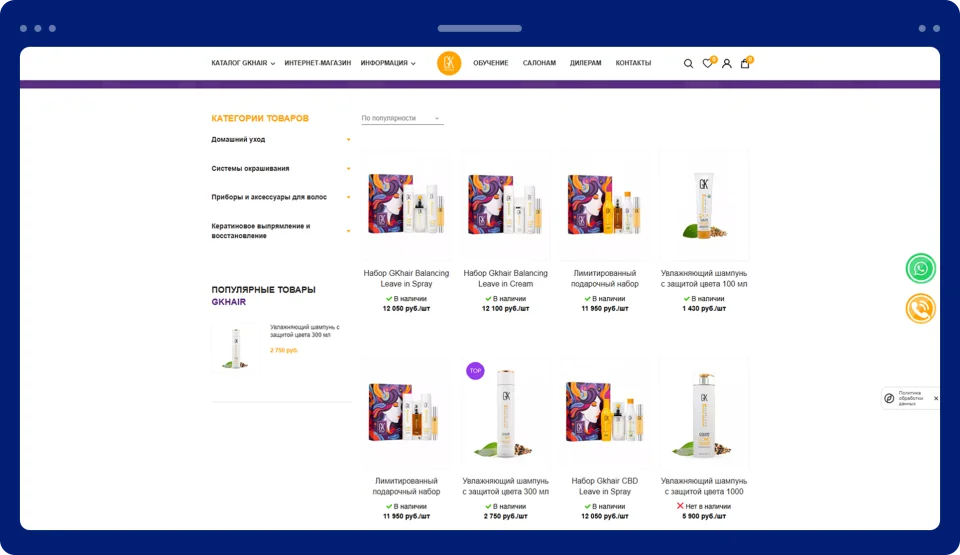Open Набор GKhair Balancing Leave in Spray title
Screen dimensions: 960x555
[406, 279]
